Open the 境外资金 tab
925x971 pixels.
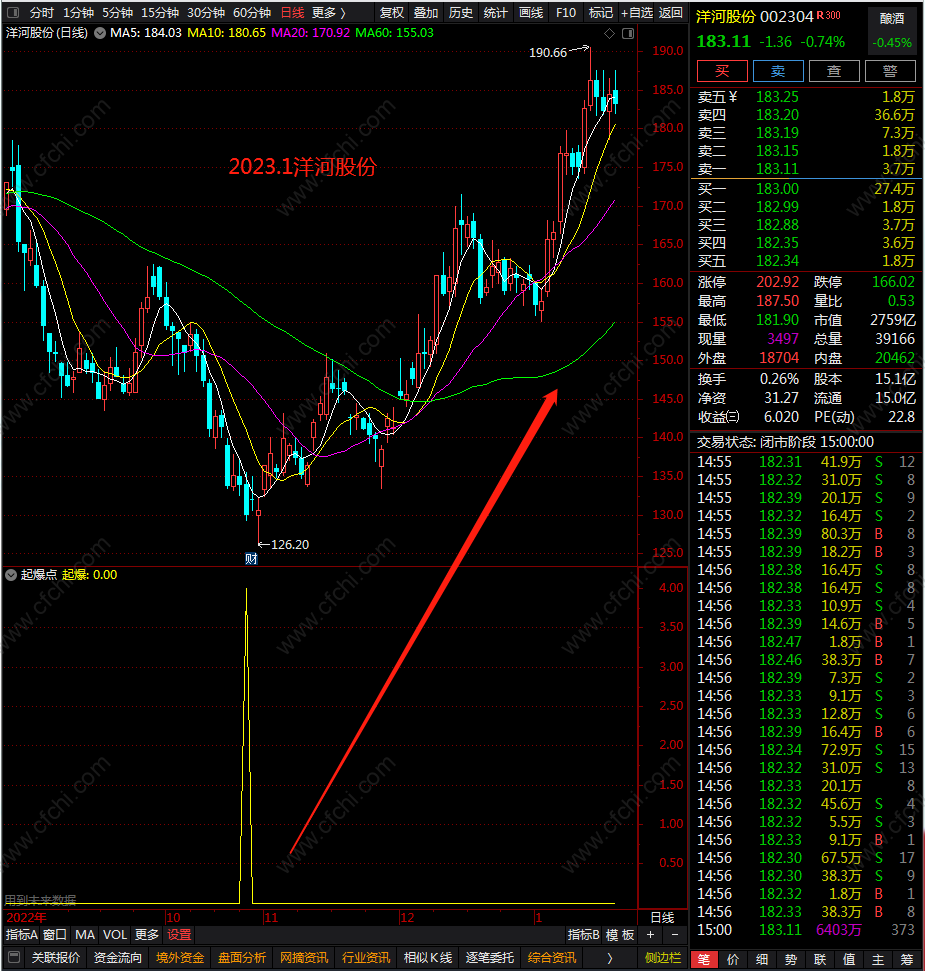click(x=180, y=957)
